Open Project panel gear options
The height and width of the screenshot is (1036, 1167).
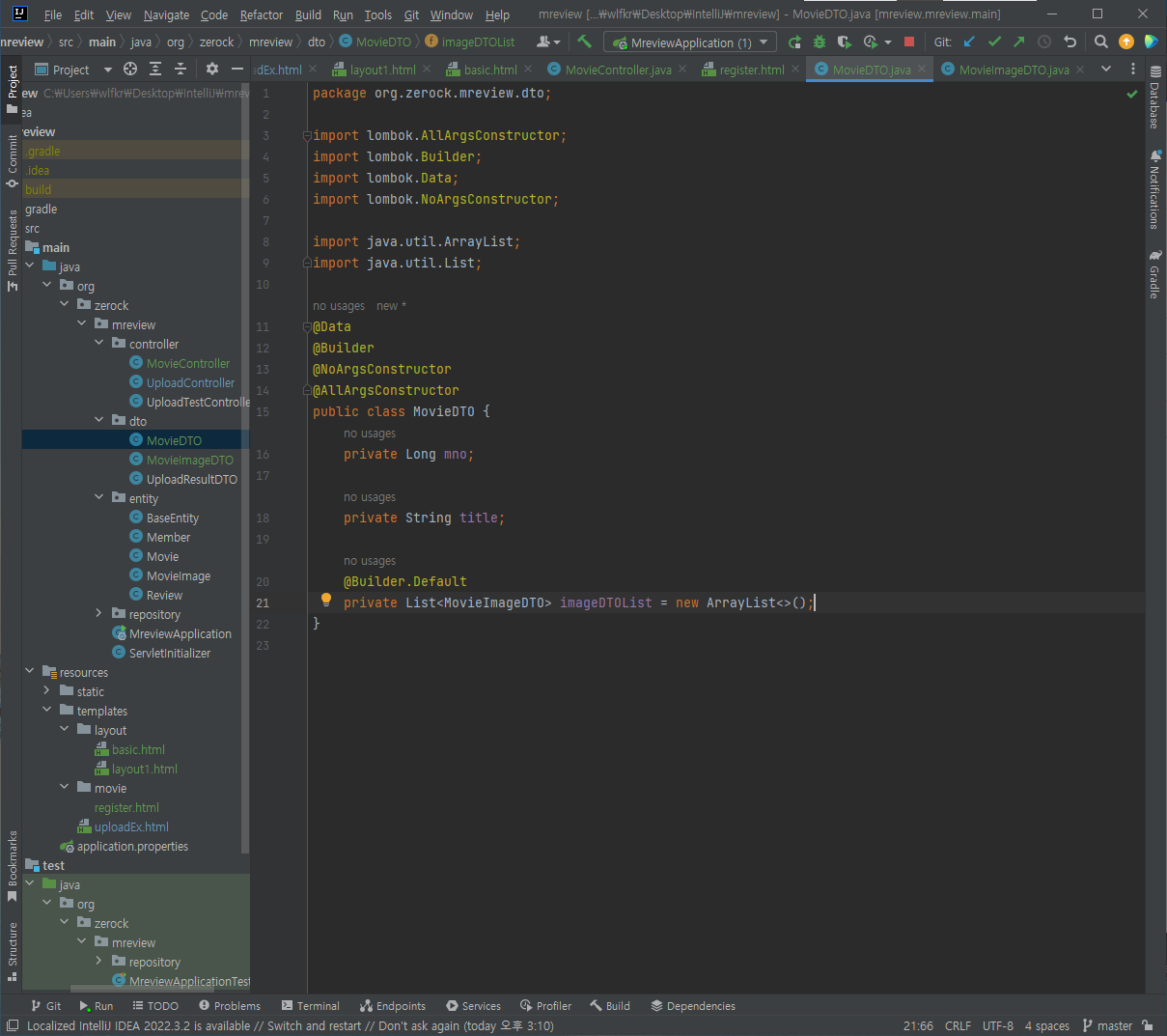pyautogui.click(x=212, y=69)
